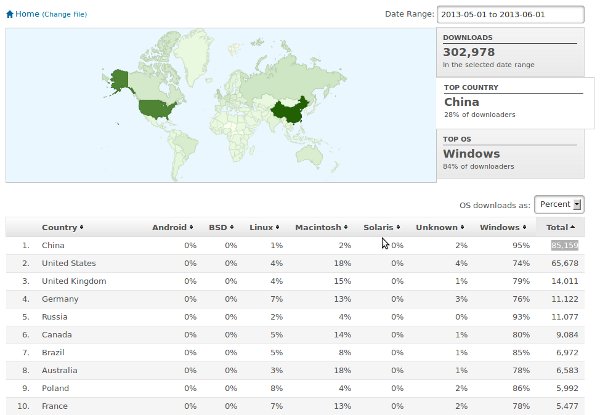The image size is (600, 415).
Task: Sort by the Solaris column header
Action: point(381,227)
